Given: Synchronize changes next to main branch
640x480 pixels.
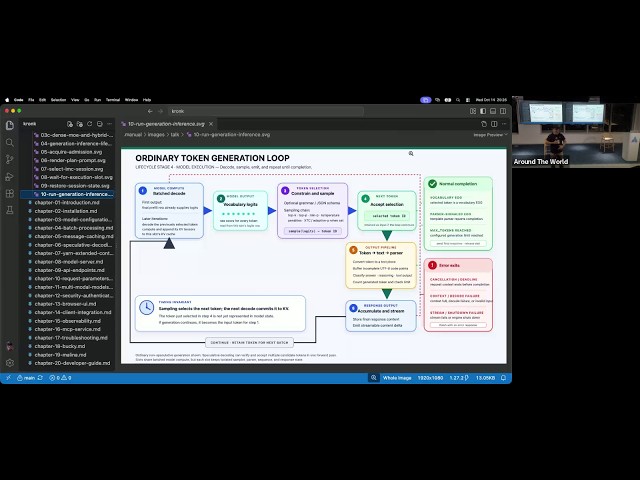Looking at the screenshot, I should tap(40, 378).
